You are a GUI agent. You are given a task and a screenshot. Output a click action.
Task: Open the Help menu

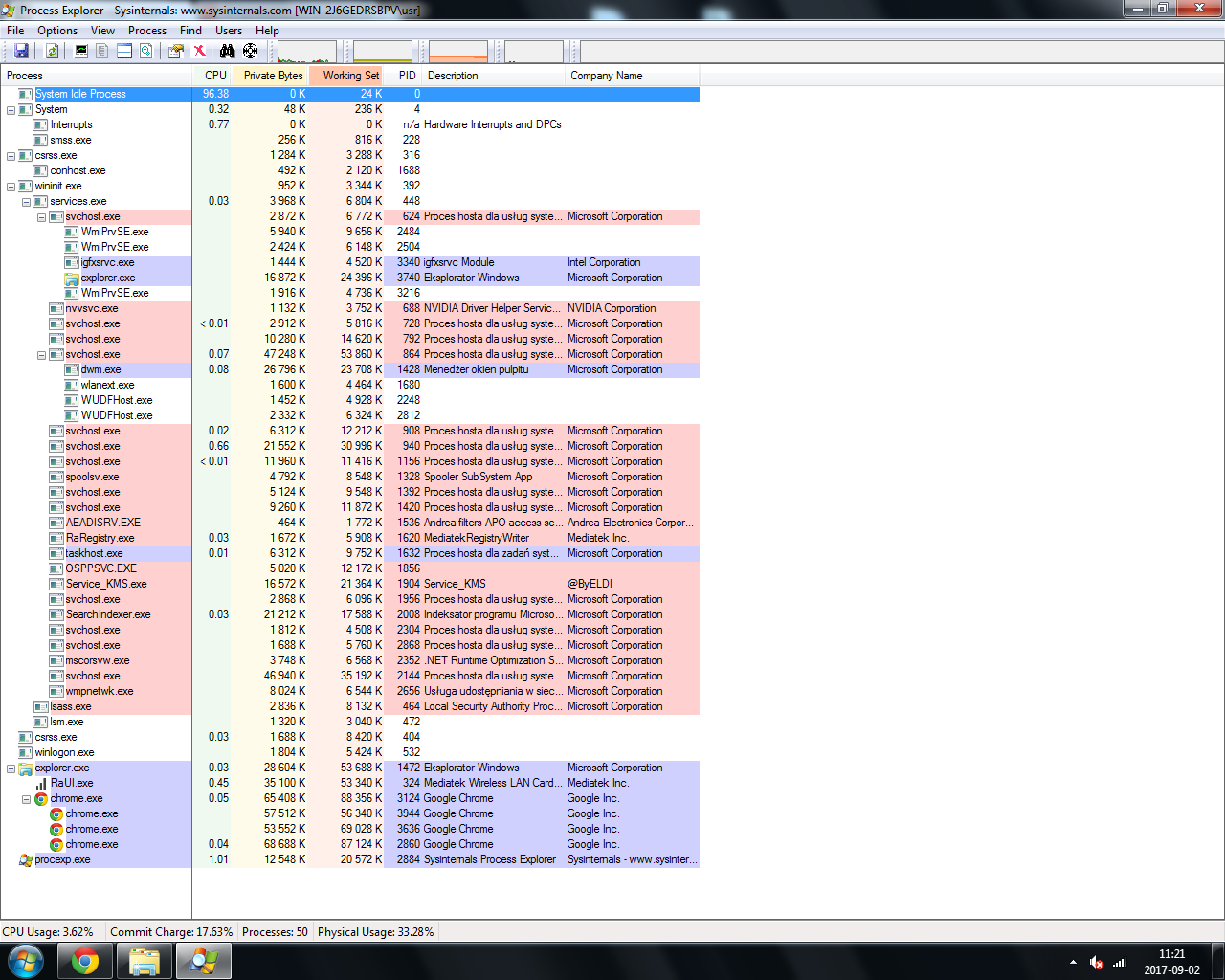(x=267, y=31)
